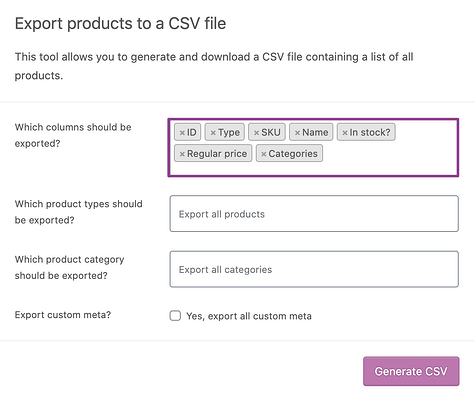The width and height of the screenshot is (474, 400).
Task: Remove the Name column tag
Action: [297, 133]
